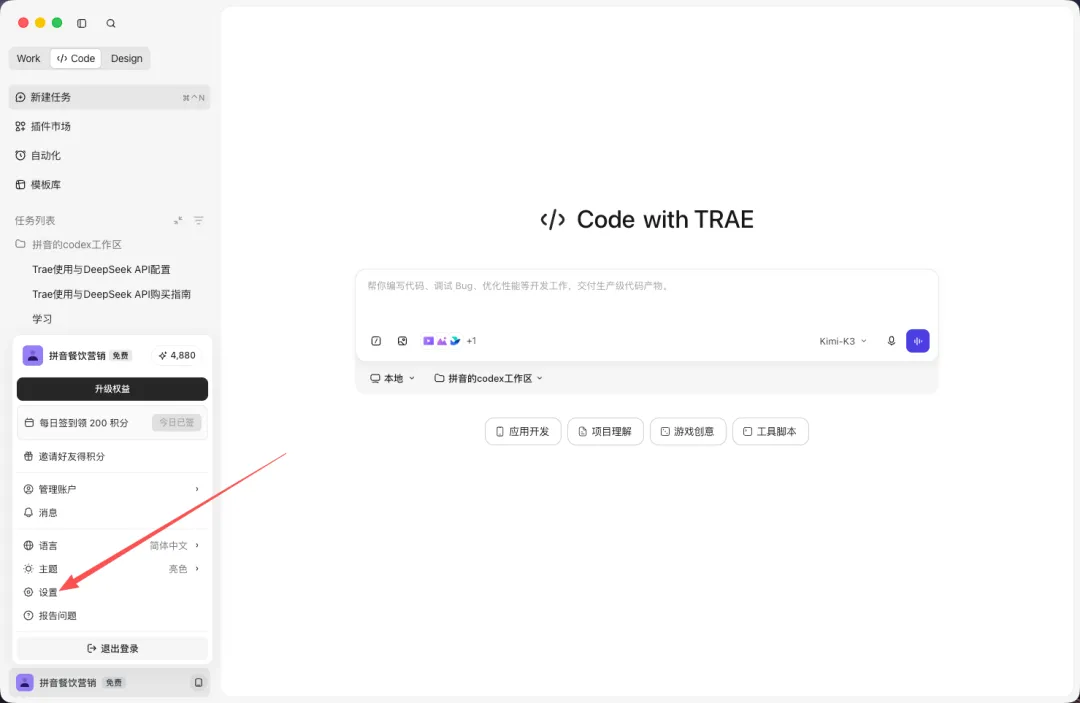Collapse all tasks icon beside 任务列表
This screenshot has height=703, width=1080.
(178, 220)
